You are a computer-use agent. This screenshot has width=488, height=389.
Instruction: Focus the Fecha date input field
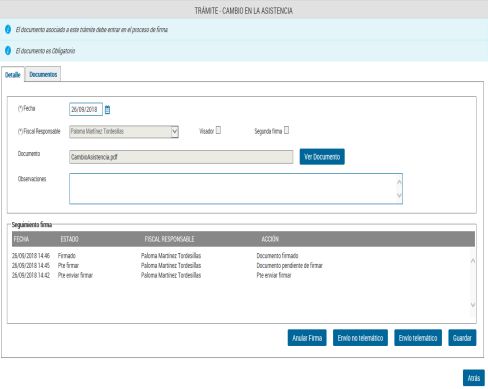[86, 109]
